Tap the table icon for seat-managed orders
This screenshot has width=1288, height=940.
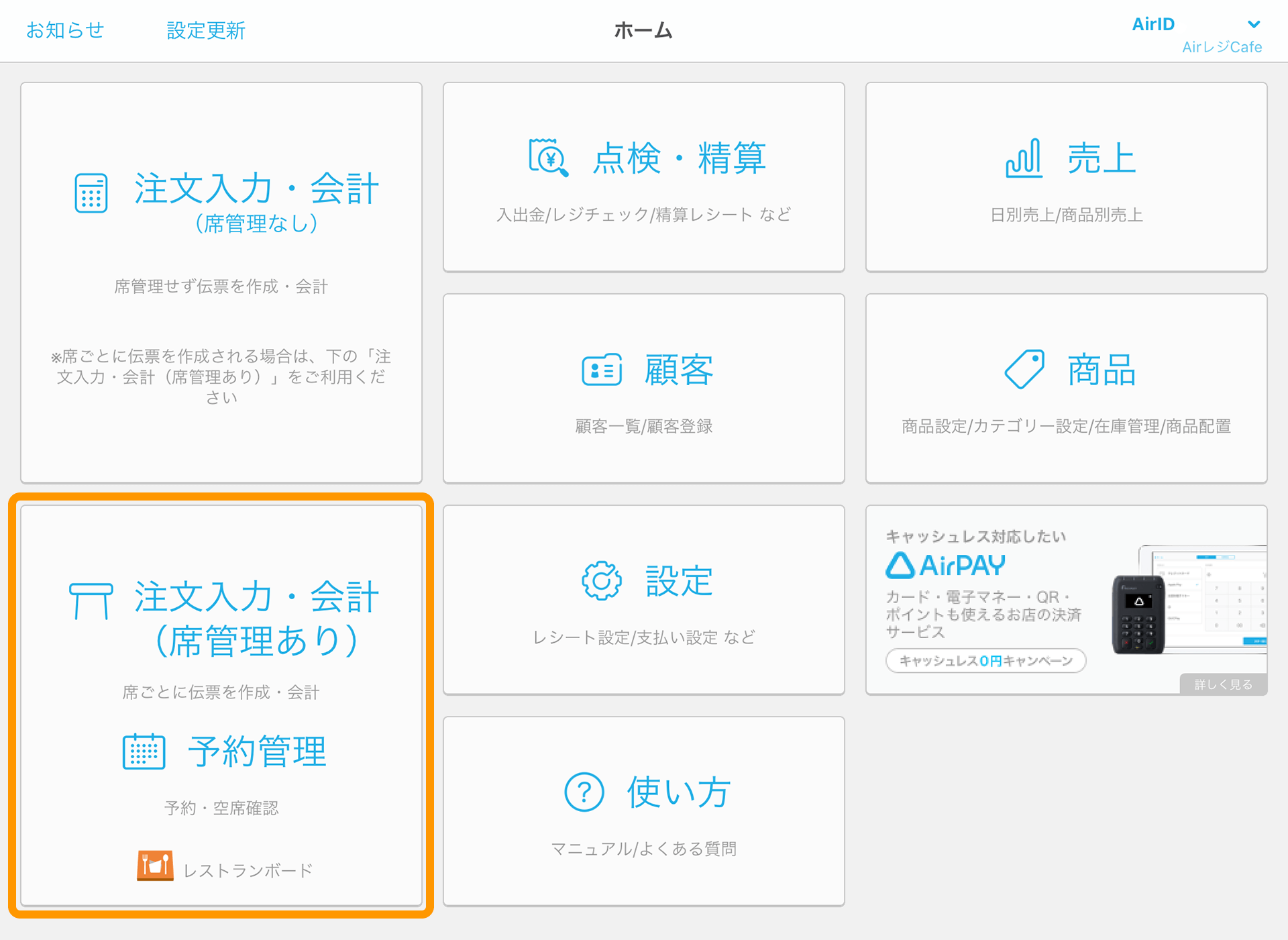pyautogui.click(x=91, y=601)
